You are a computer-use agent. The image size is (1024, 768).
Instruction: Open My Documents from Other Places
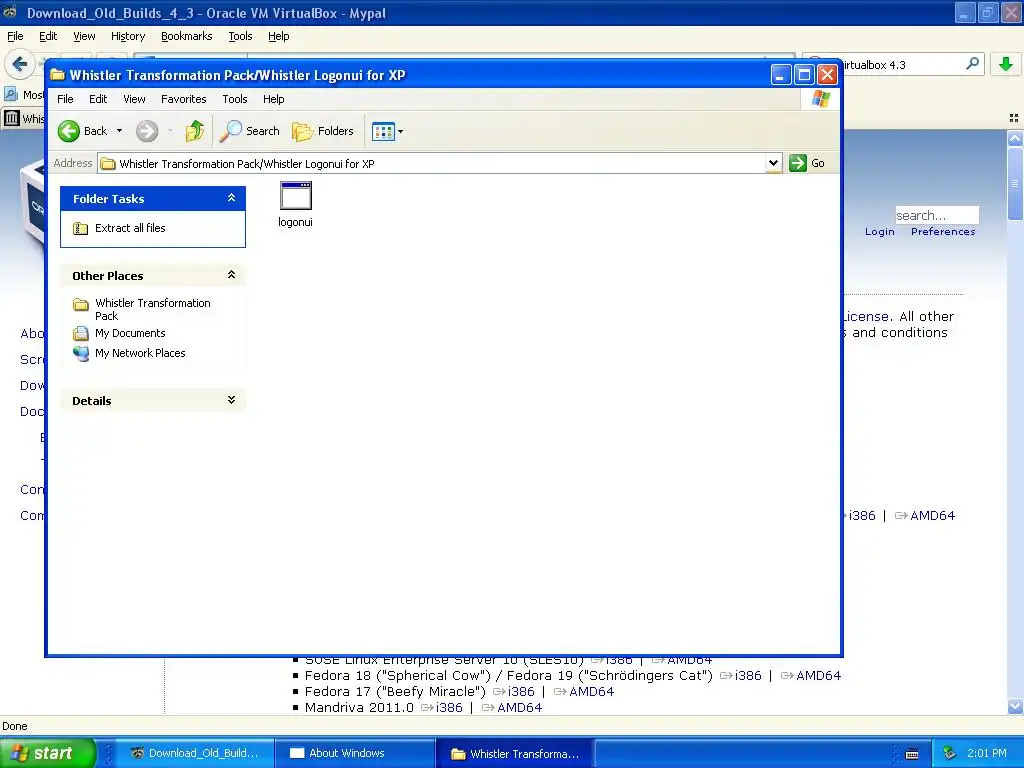point(130,333)
